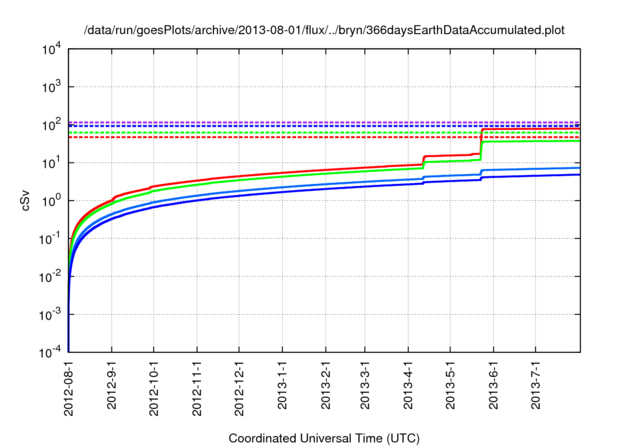Click the plot file path title
640x448 pixels.
pyautogui.click(x=324, y=30)
